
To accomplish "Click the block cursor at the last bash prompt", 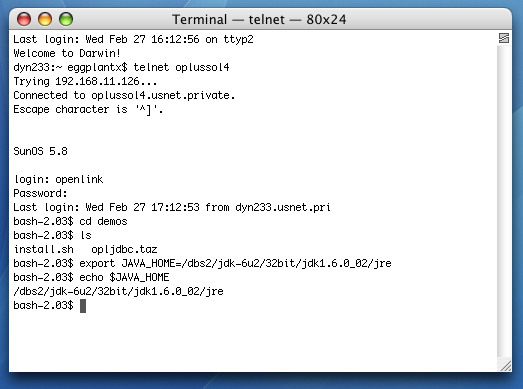I will click(x=83, y=306).
